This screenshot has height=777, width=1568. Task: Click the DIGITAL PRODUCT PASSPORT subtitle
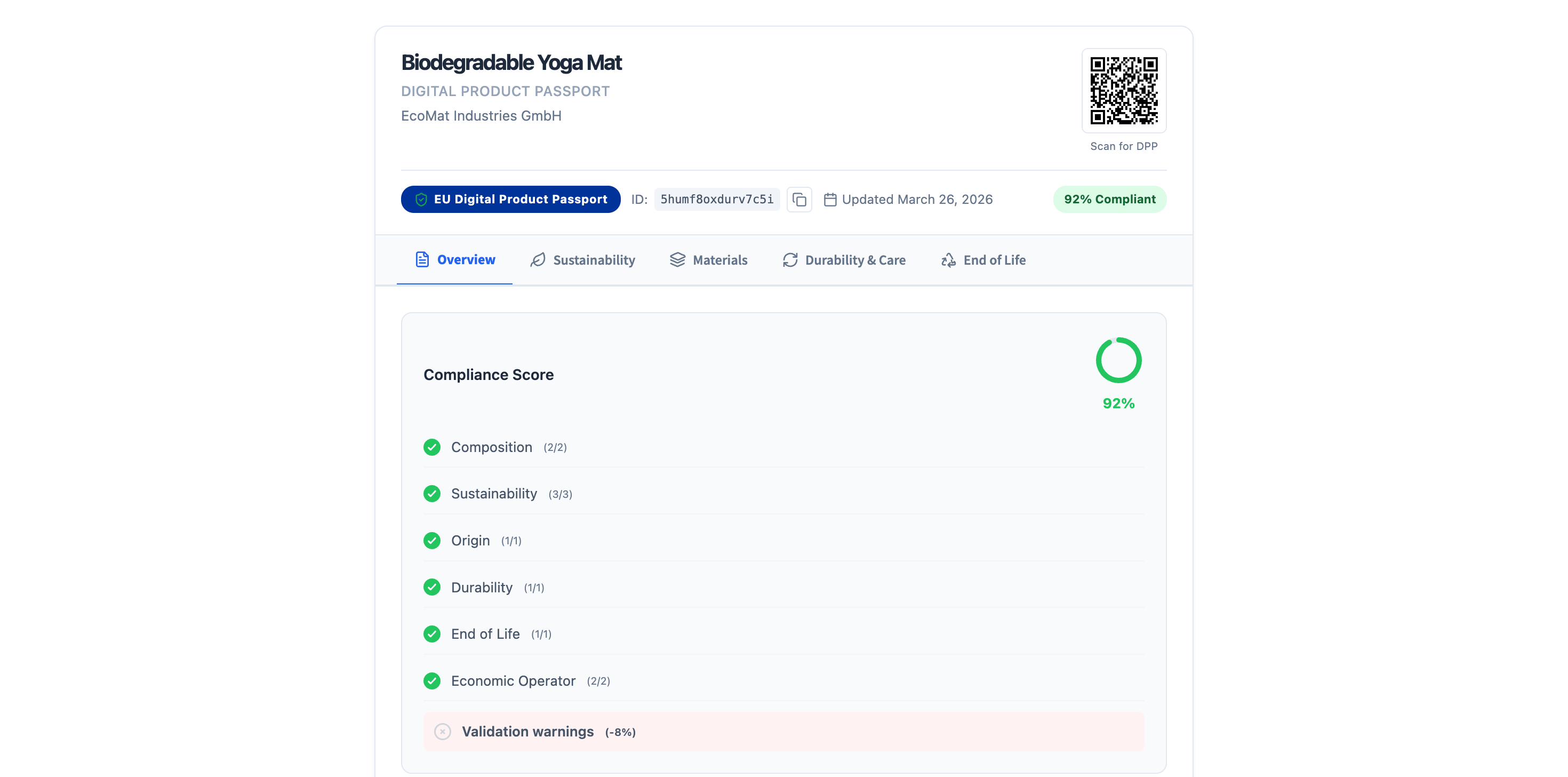pyautogui.click(x=505, y=91)
